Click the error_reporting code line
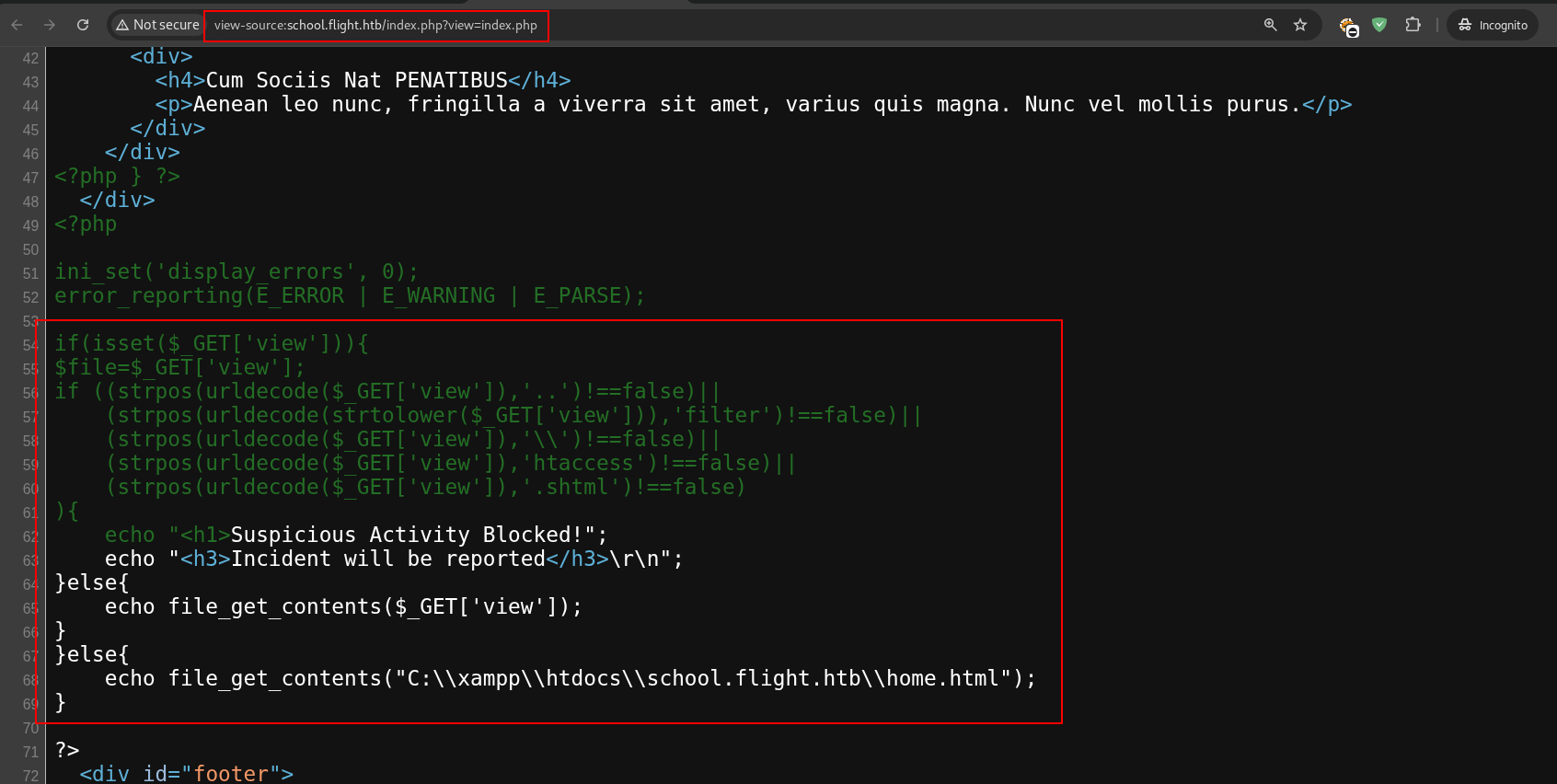 coord(350,295)
